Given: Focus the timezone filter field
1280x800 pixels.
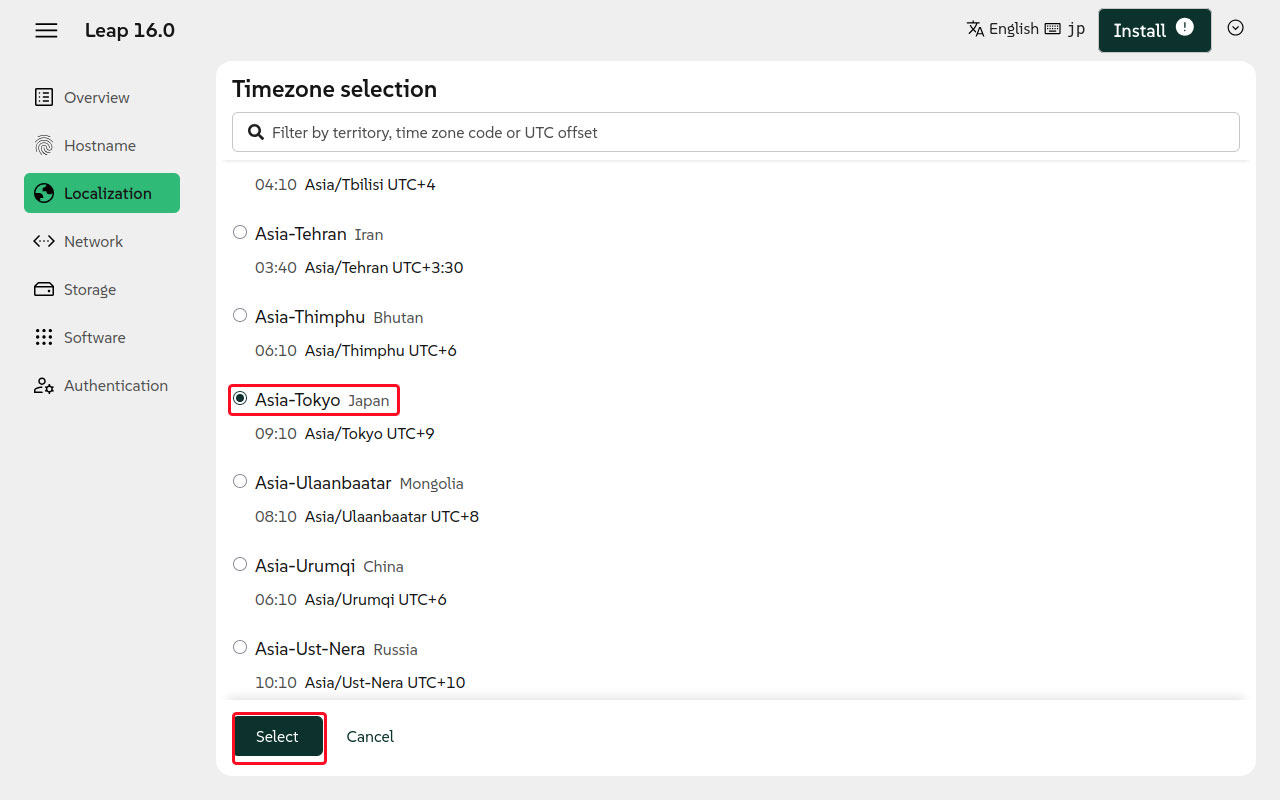Looking at the screenshot, I should click(750, 132).
